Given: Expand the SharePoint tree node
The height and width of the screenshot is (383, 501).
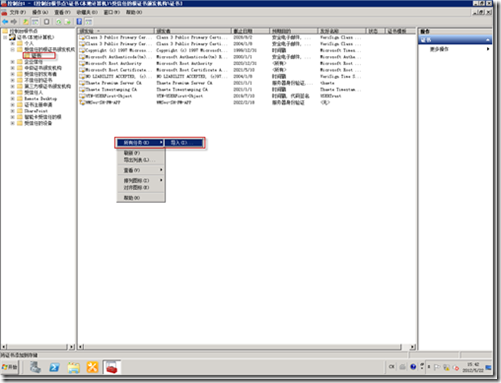Looking at the screenshot, I should click(13, 111).
